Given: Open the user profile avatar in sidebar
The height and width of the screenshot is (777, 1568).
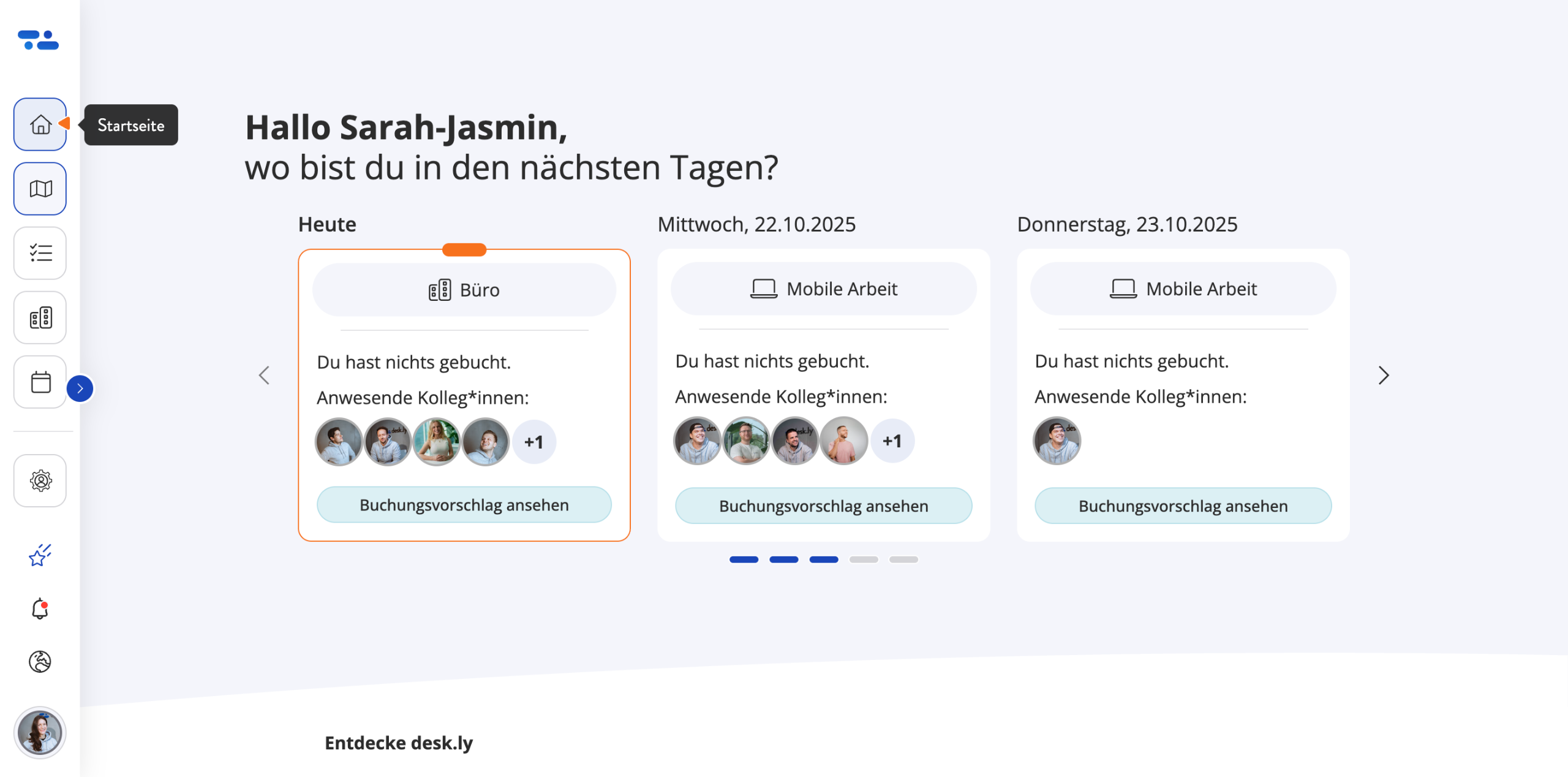Looking at the screenshot, I should [x=40, y=733].
